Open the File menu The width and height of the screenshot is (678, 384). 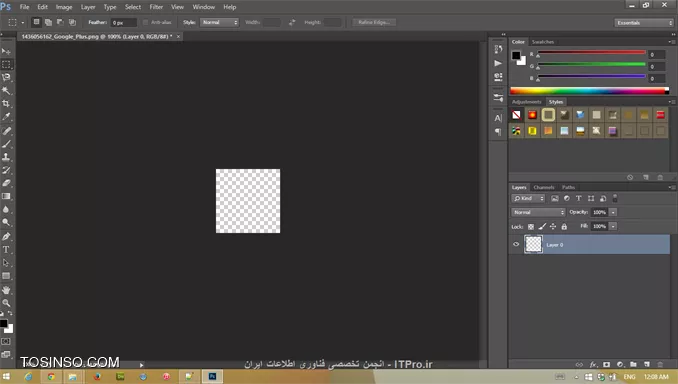25,7
